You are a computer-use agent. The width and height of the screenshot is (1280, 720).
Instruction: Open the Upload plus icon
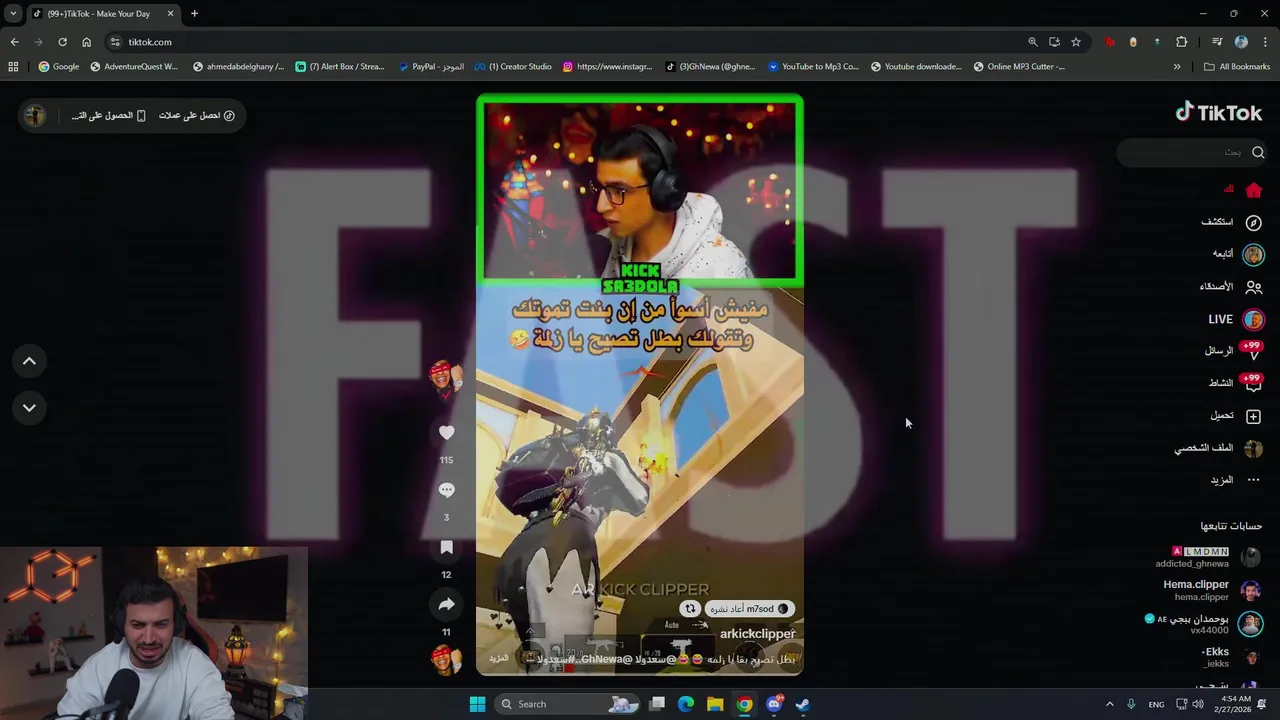(1253, 416)
